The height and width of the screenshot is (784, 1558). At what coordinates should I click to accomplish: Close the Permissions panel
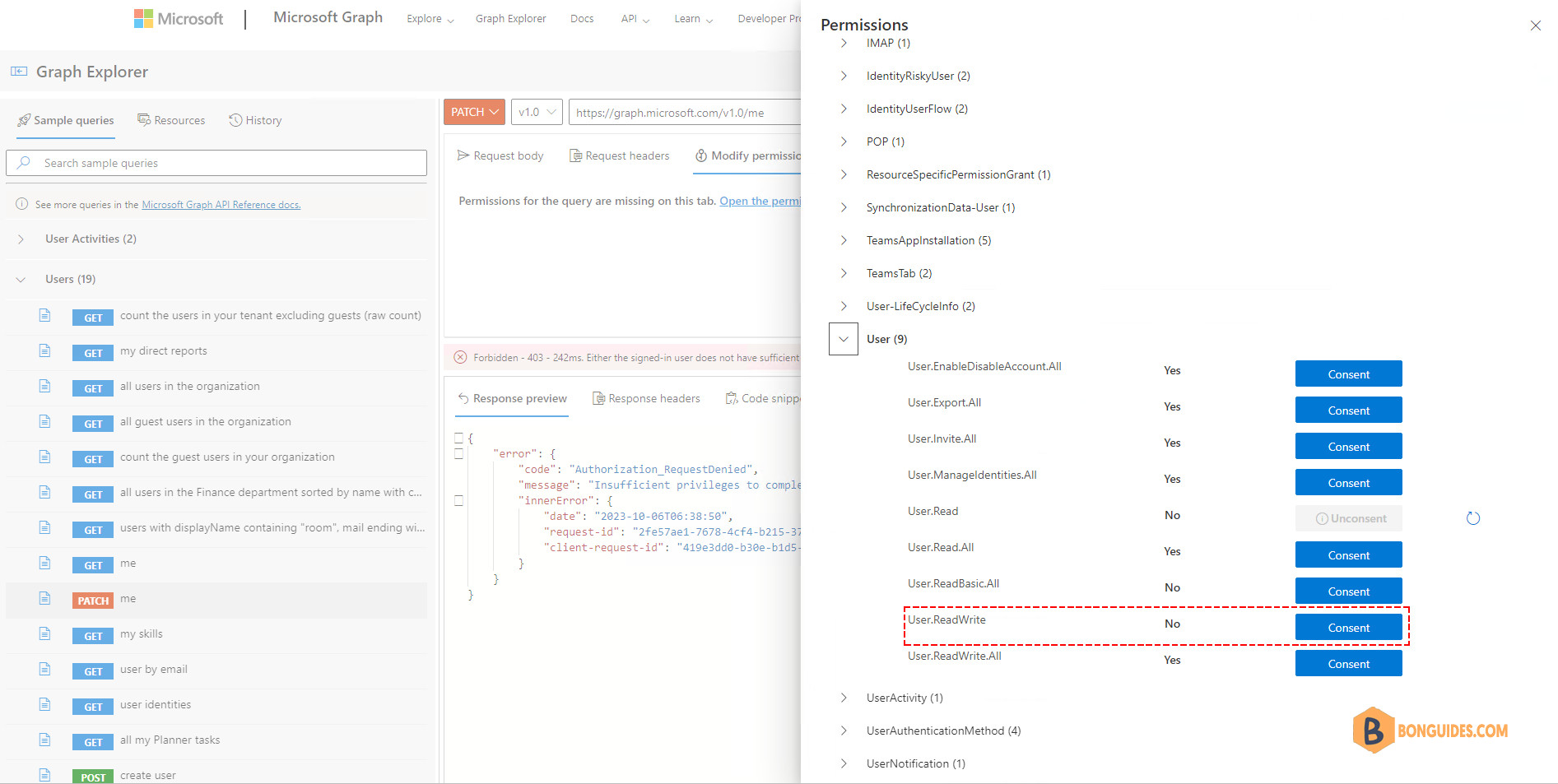tap(1535, 26)
